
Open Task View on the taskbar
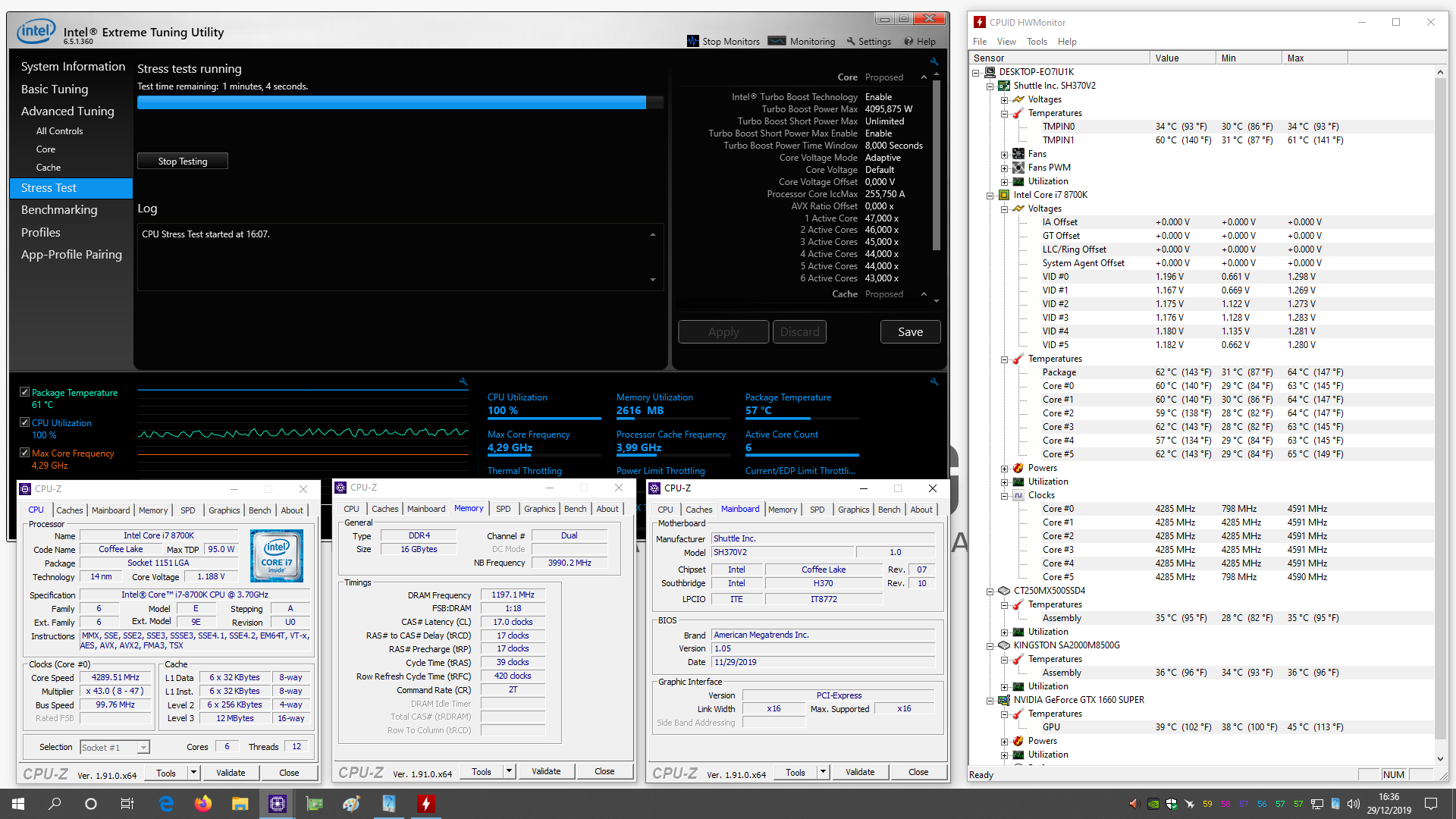point(127,804)
